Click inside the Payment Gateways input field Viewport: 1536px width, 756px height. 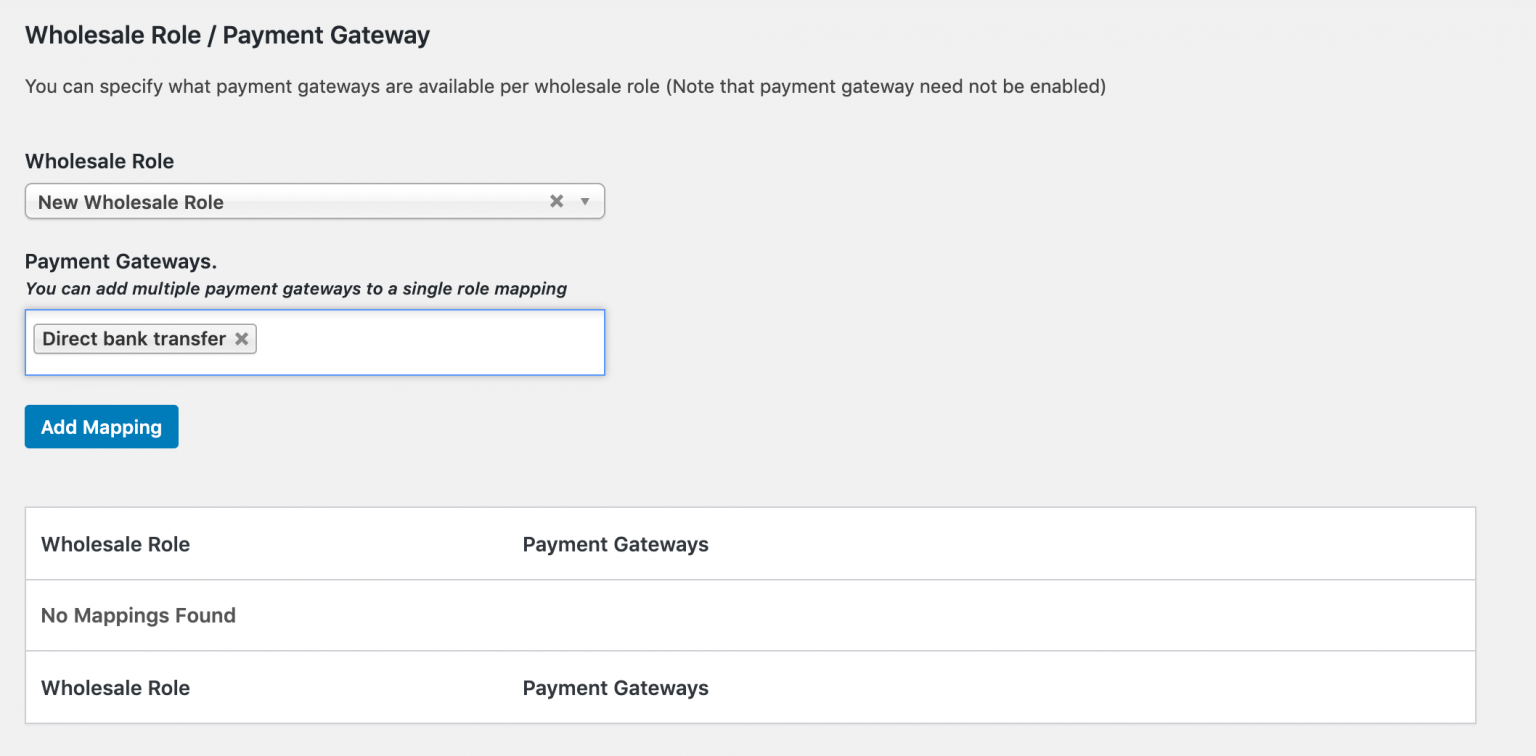click(420, 340)
